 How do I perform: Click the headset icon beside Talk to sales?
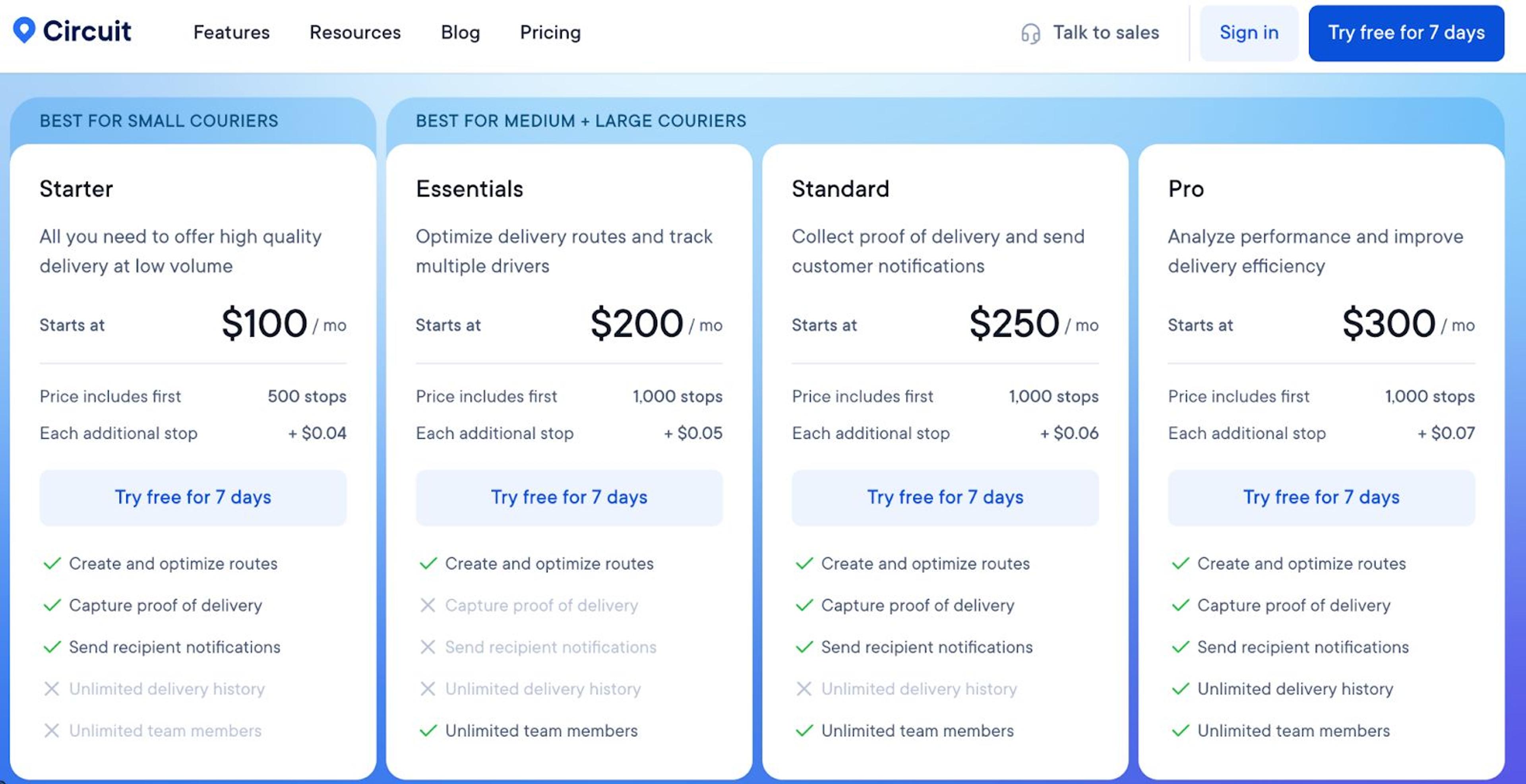tap(1031, 34)
